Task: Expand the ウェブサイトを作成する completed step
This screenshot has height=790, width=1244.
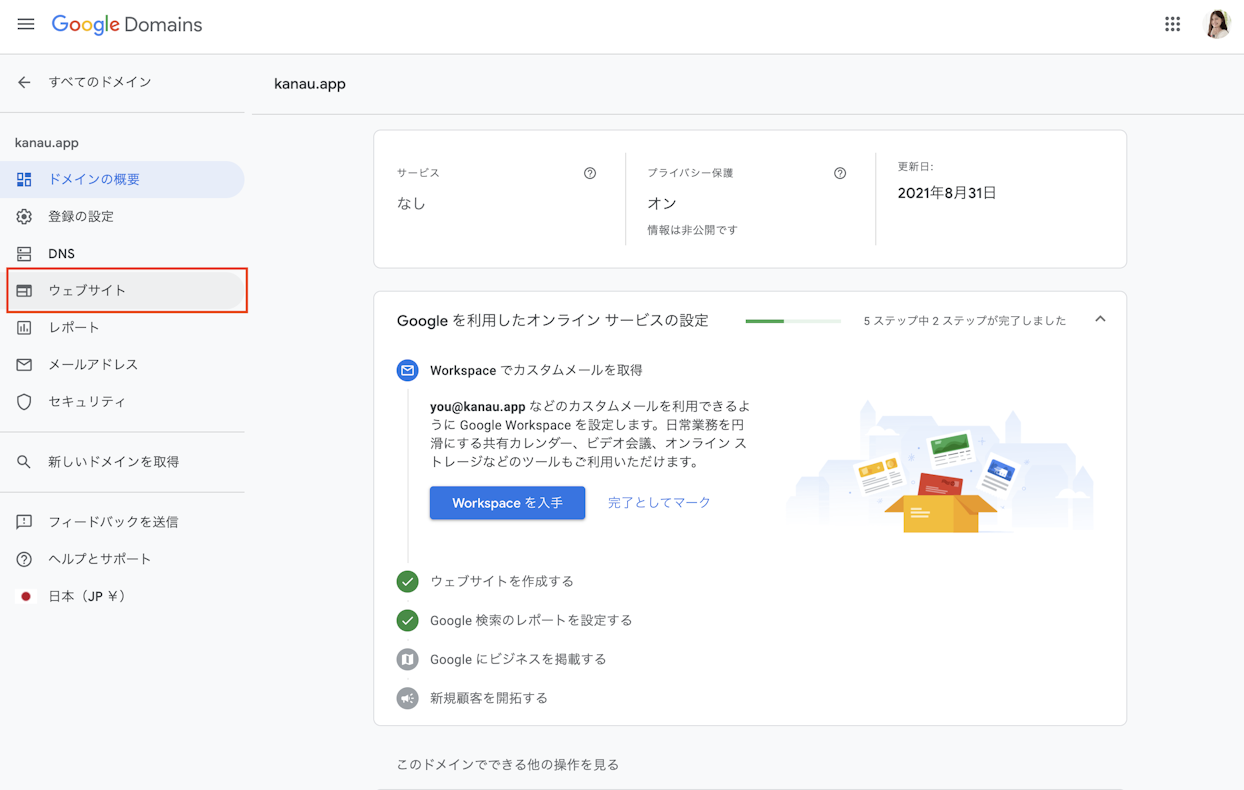Action: 502,581
